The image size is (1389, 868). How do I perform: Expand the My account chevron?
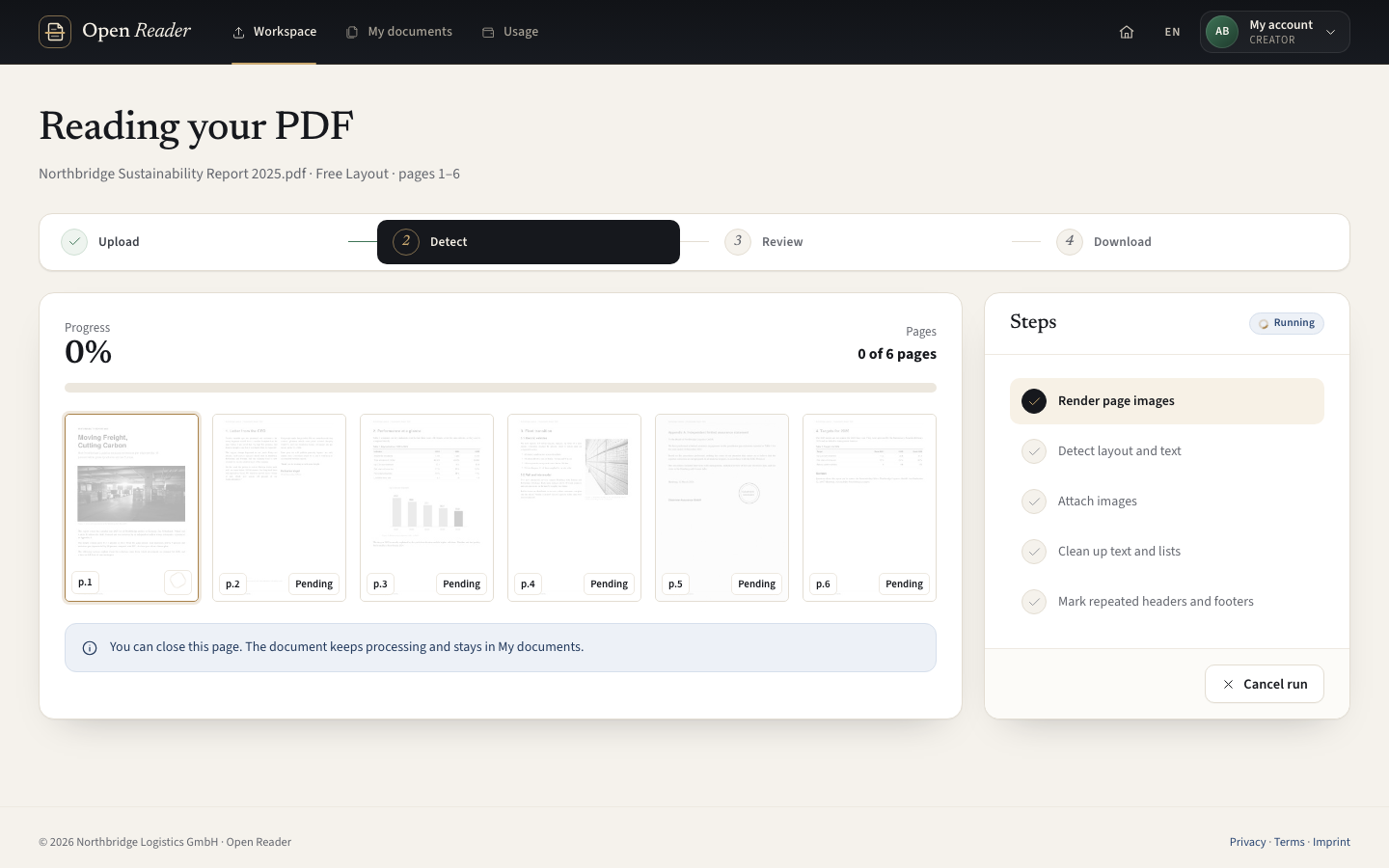(x=1331, y=32)
